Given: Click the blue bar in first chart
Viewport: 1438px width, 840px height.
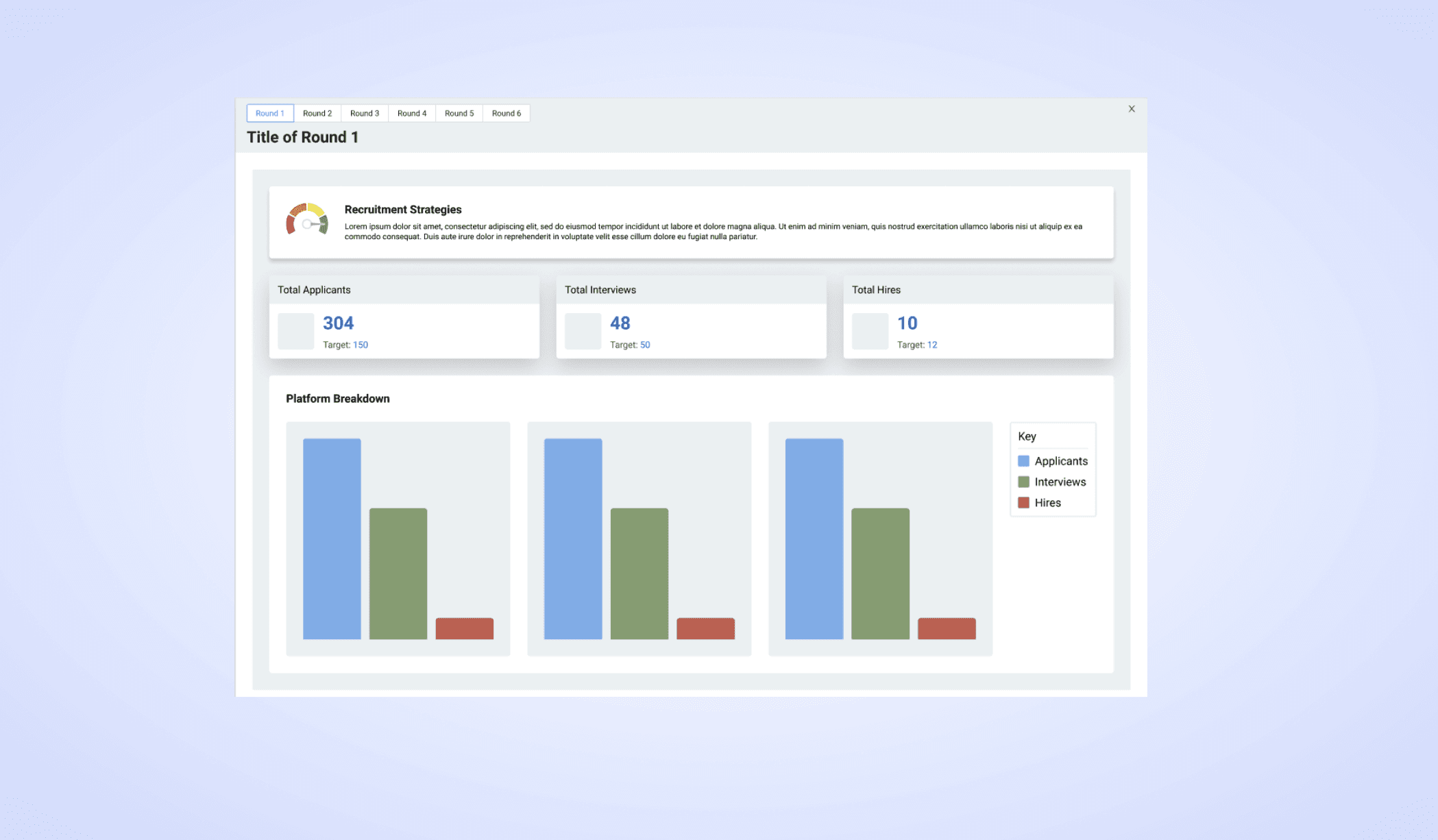Looking at the screenshot, I should (x=332, y=539).
